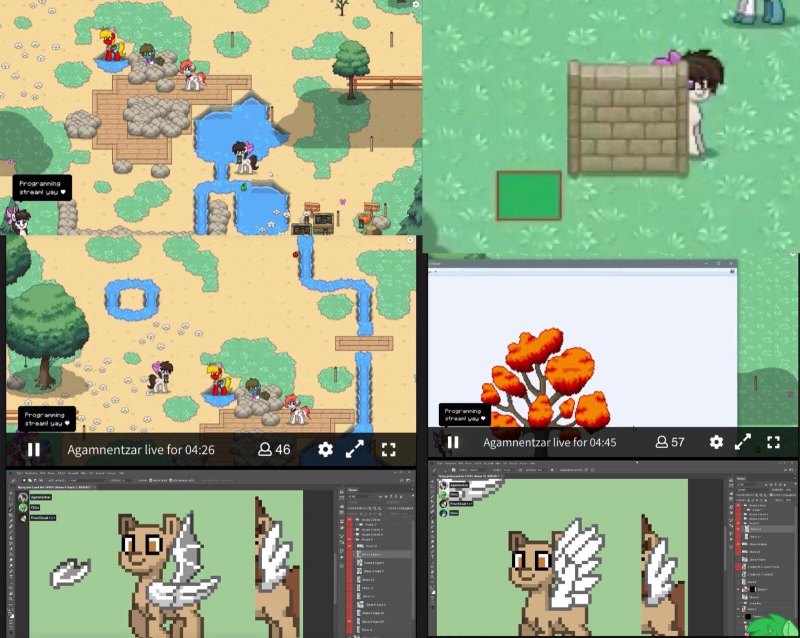Pause the stream live for 04:26
The image size is (800, 638).
click(33, 450)
